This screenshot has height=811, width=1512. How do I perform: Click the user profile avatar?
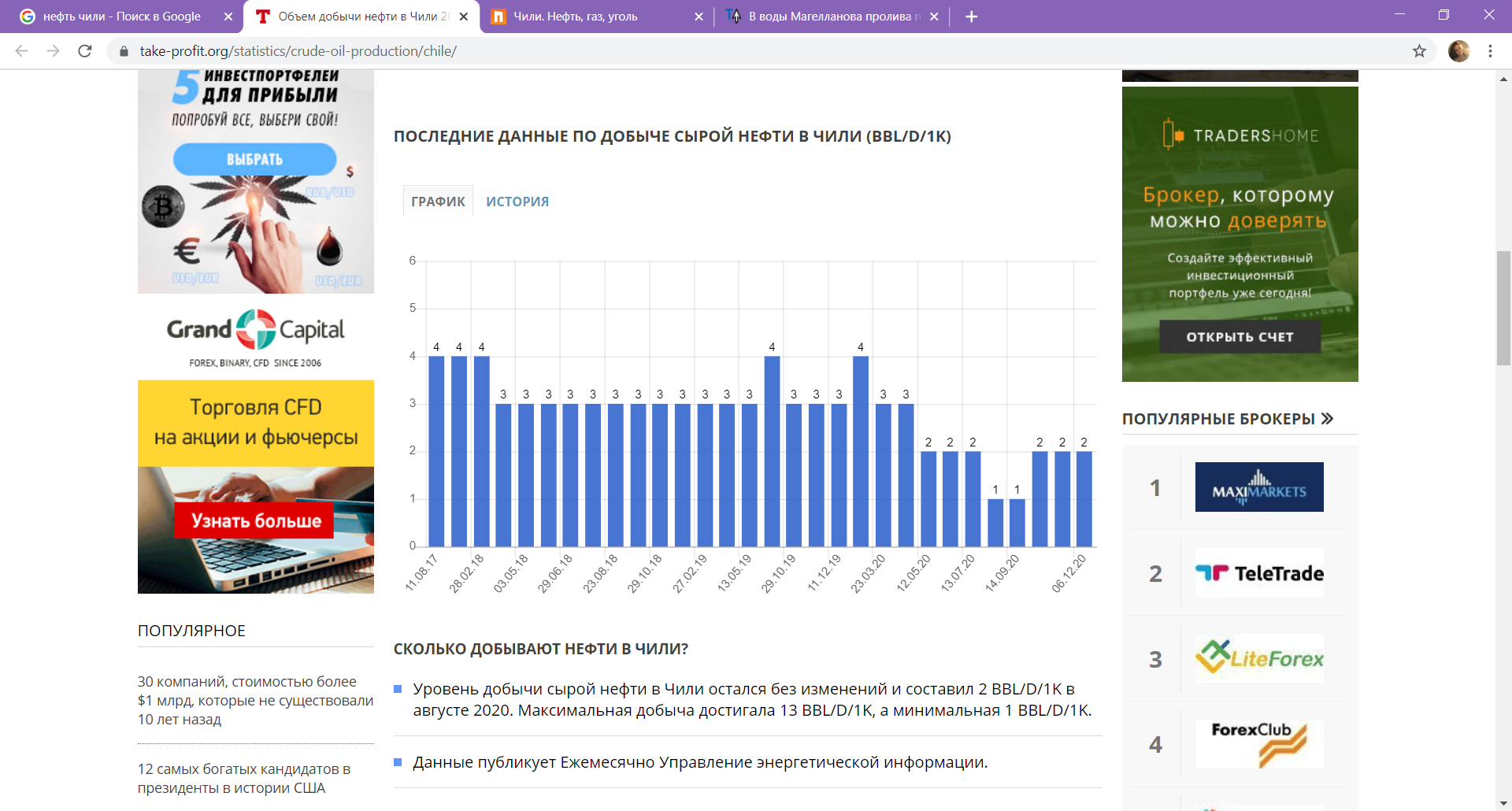tap(1458, 51)
